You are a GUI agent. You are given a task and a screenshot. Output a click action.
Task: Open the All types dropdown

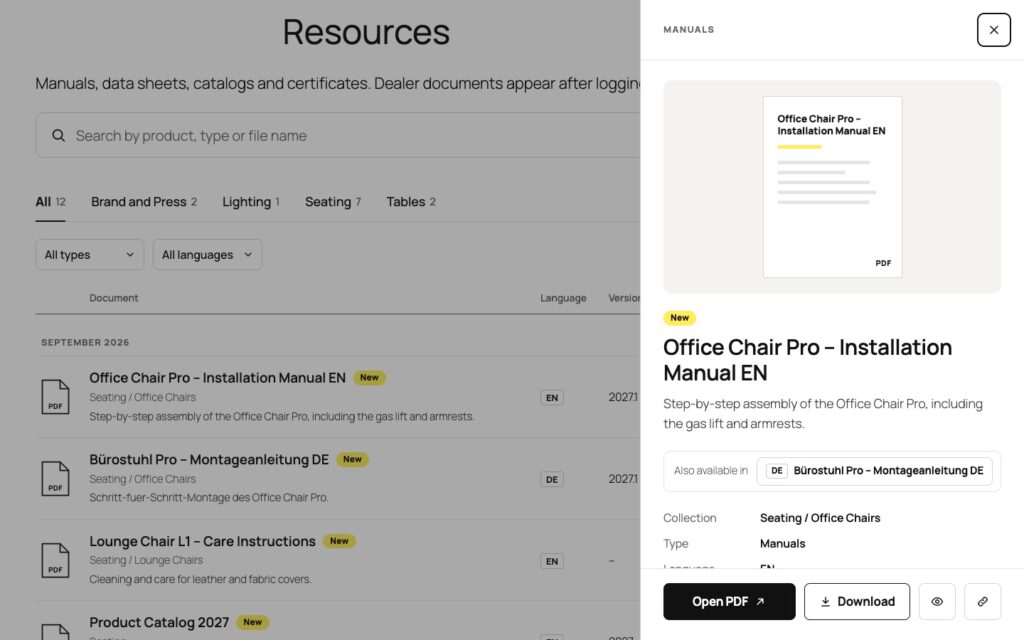tap(89, 255)
